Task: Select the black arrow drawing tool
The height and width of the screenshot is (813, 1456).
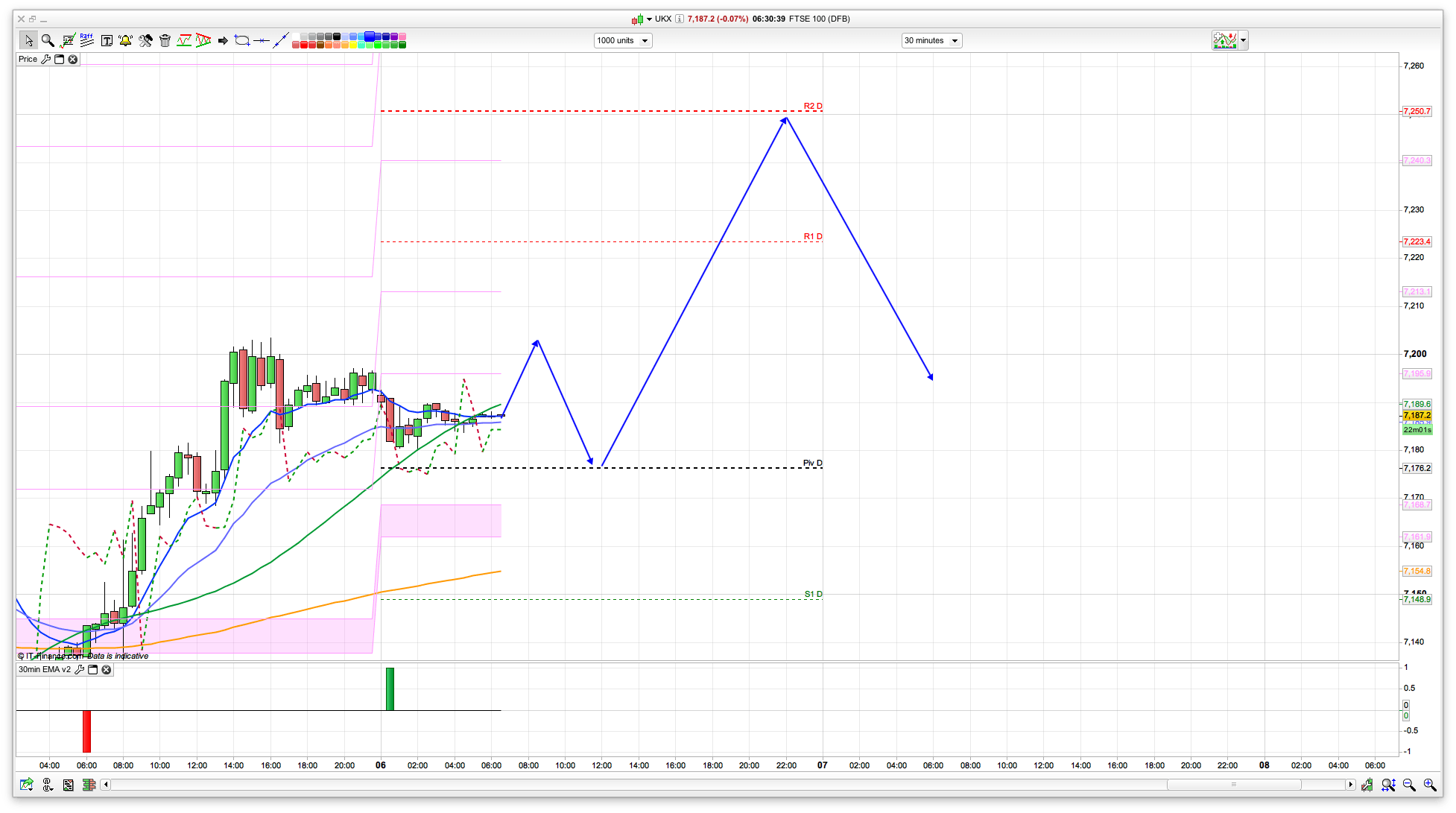Action: (222, 40)
